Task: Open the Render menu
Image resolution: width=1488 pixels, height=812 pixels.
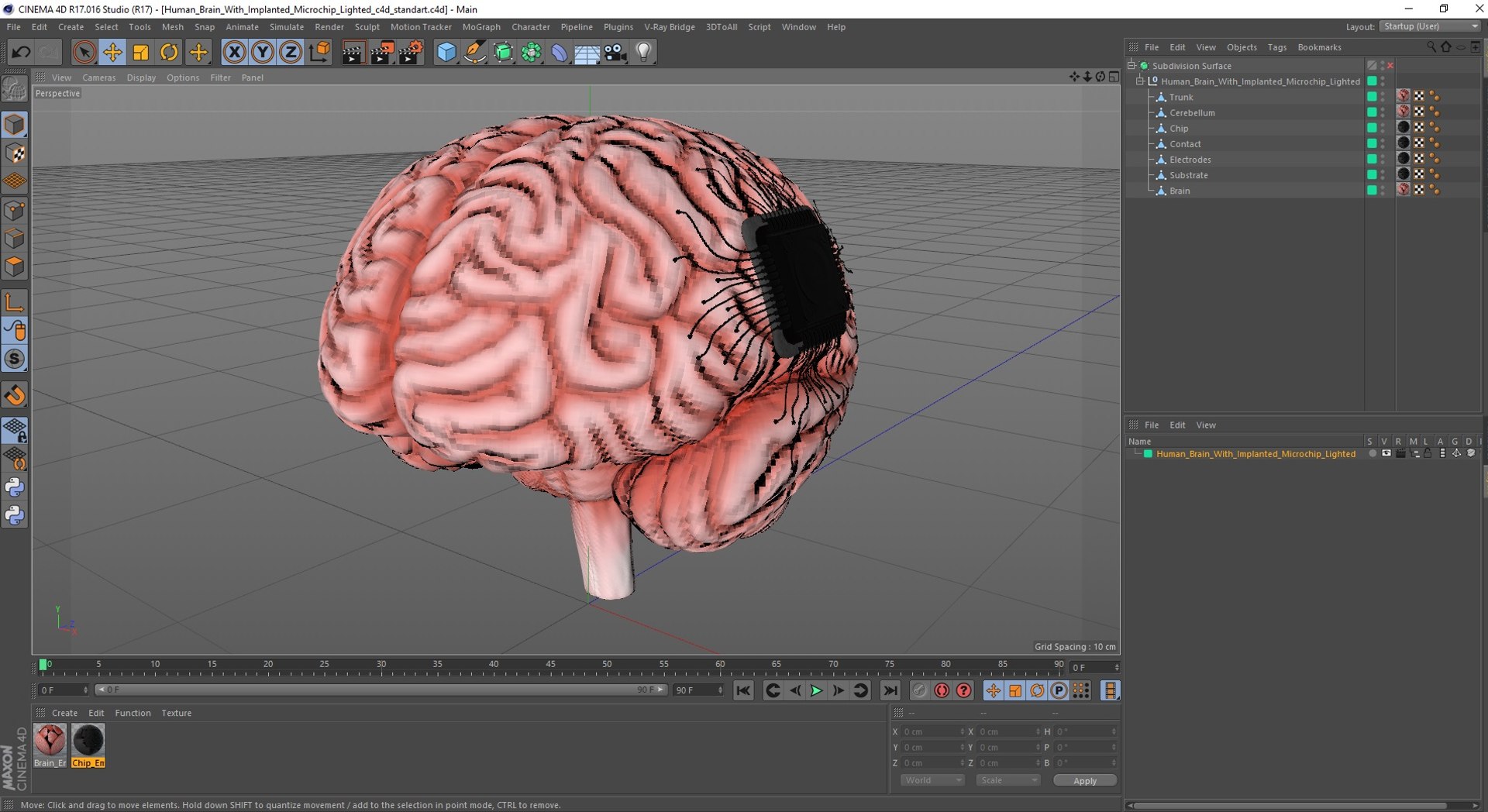Action: (329, 26)
